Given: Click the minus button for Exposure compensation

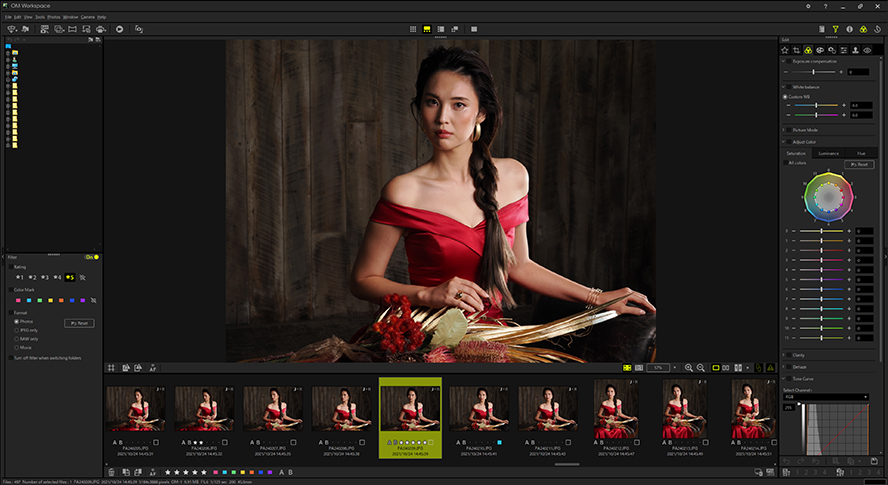Looking at the screenshot, I should [786, 72].
